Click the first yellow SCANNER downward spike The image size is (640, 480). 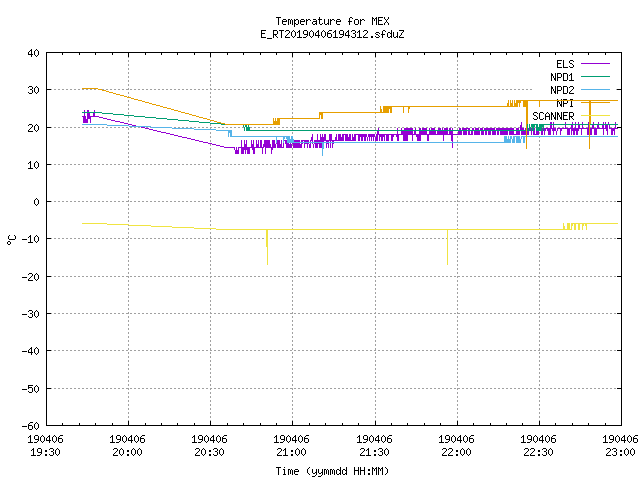point(267,248)
